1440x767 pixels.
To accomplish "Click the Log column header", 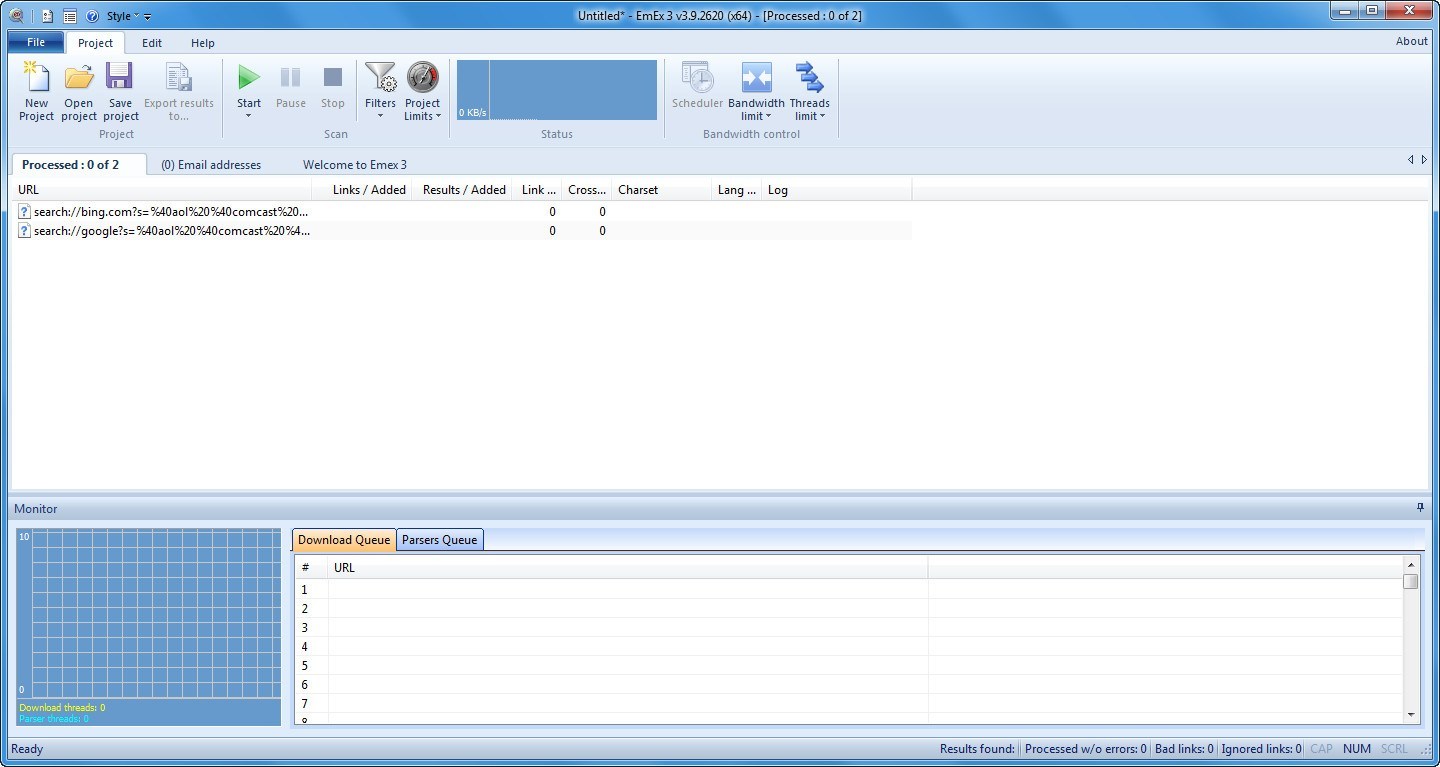I will coord(836,190).
